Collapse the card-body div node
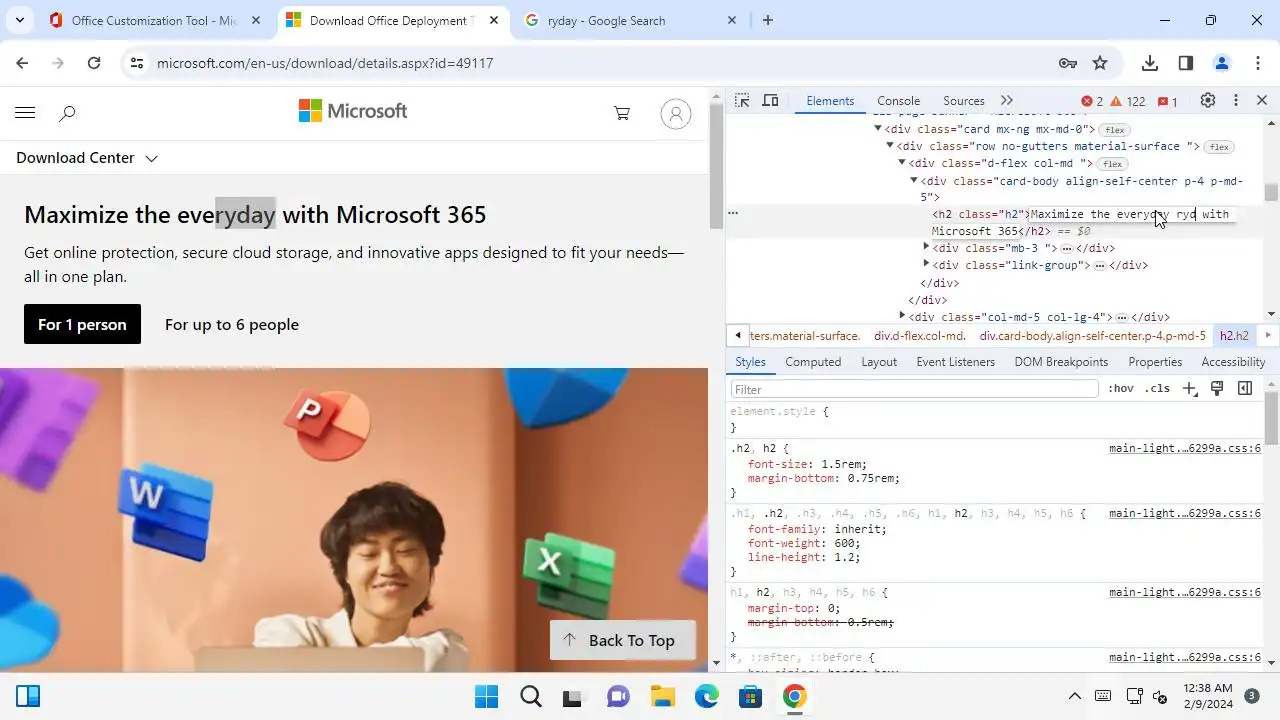 click(x=914, y=180)
